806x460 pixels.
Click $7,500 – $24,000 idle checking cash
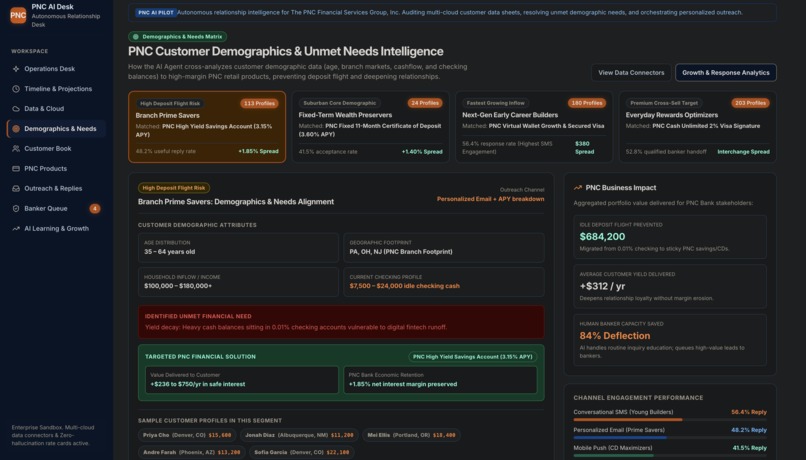pos(405,286)
